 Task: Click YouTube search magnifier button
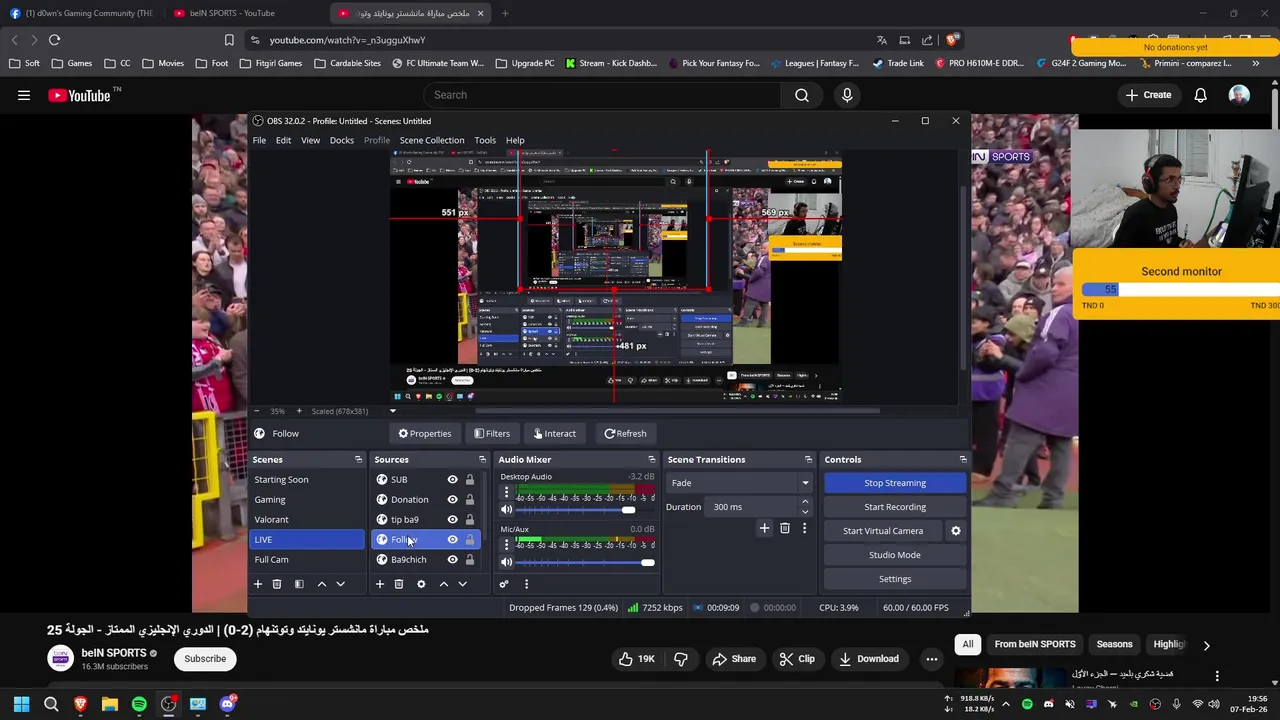[802, 95]
